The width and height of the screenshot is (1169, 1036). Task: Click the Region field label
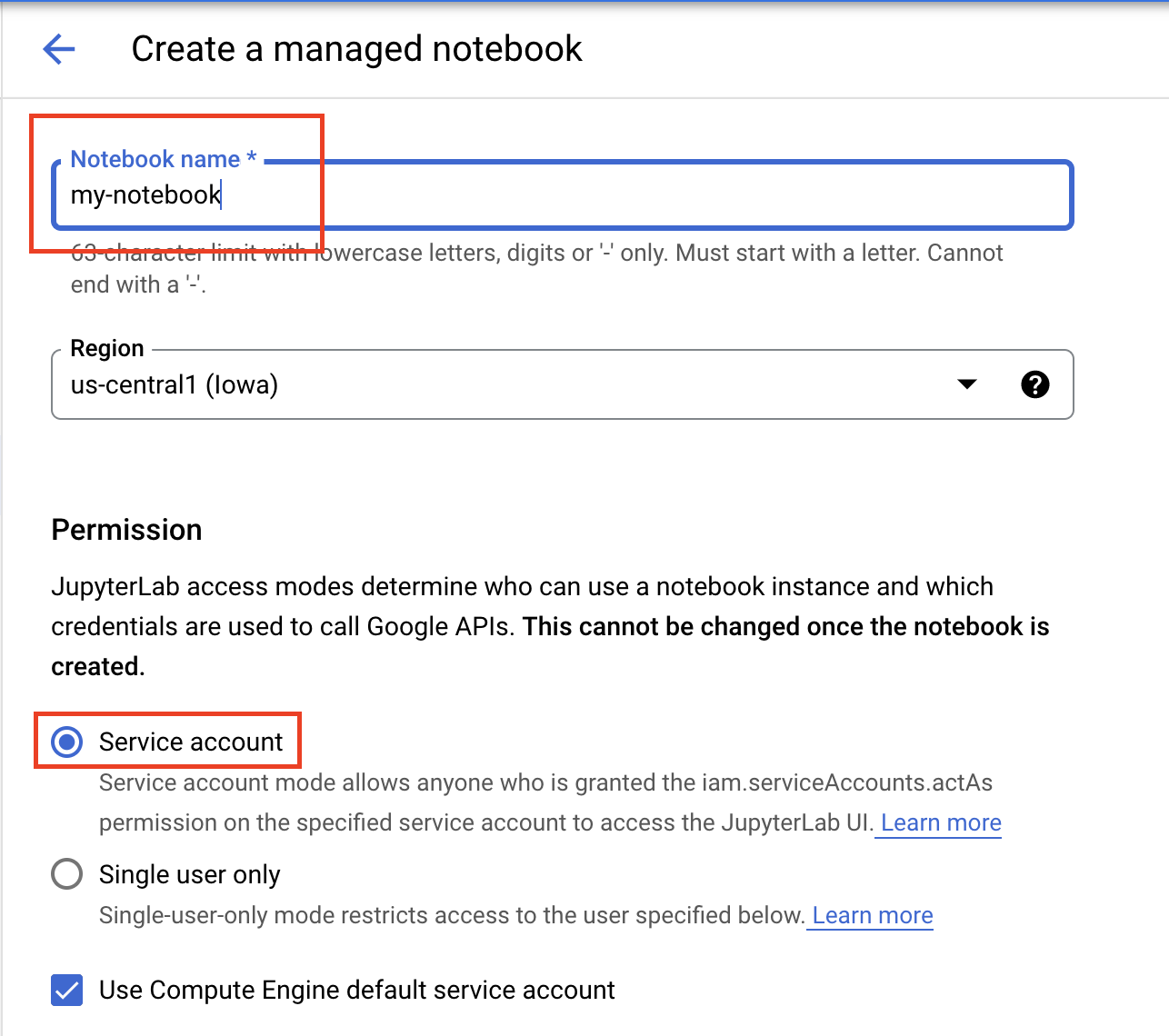(x=106, y=348)
